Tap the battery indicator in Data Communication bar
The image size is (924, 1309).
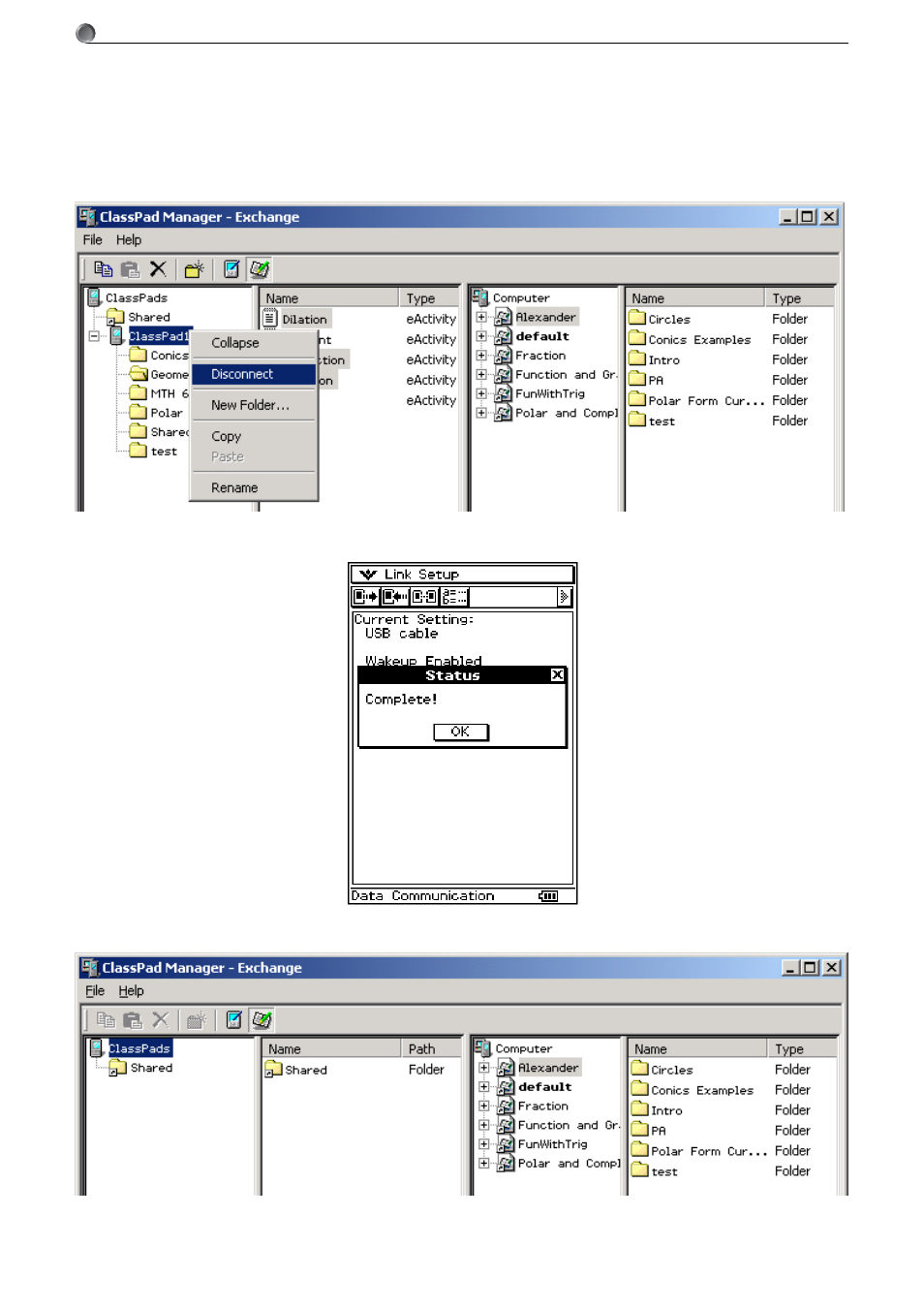(x=548, y=896)
